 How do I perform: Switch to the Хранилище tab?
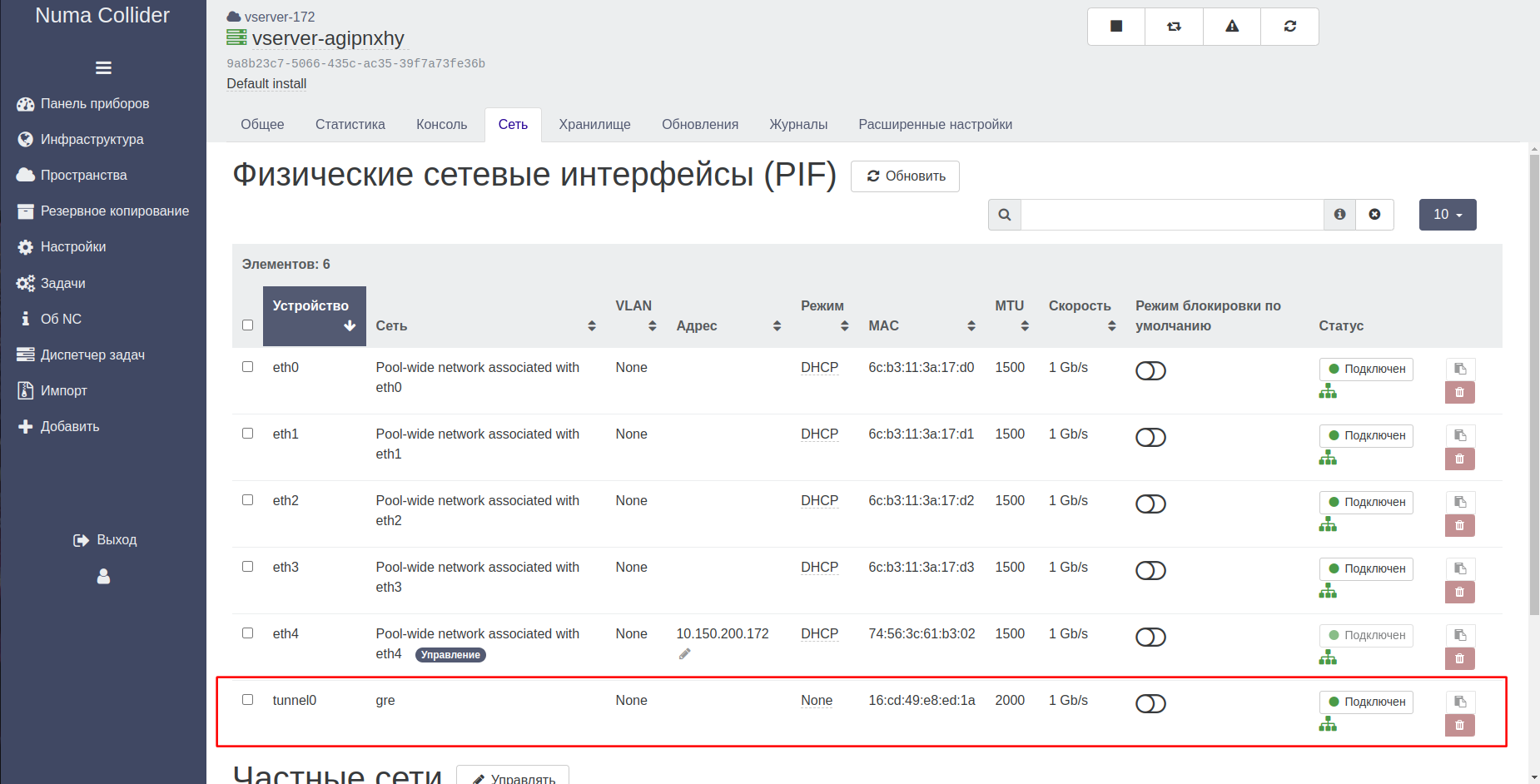[594, 125]
